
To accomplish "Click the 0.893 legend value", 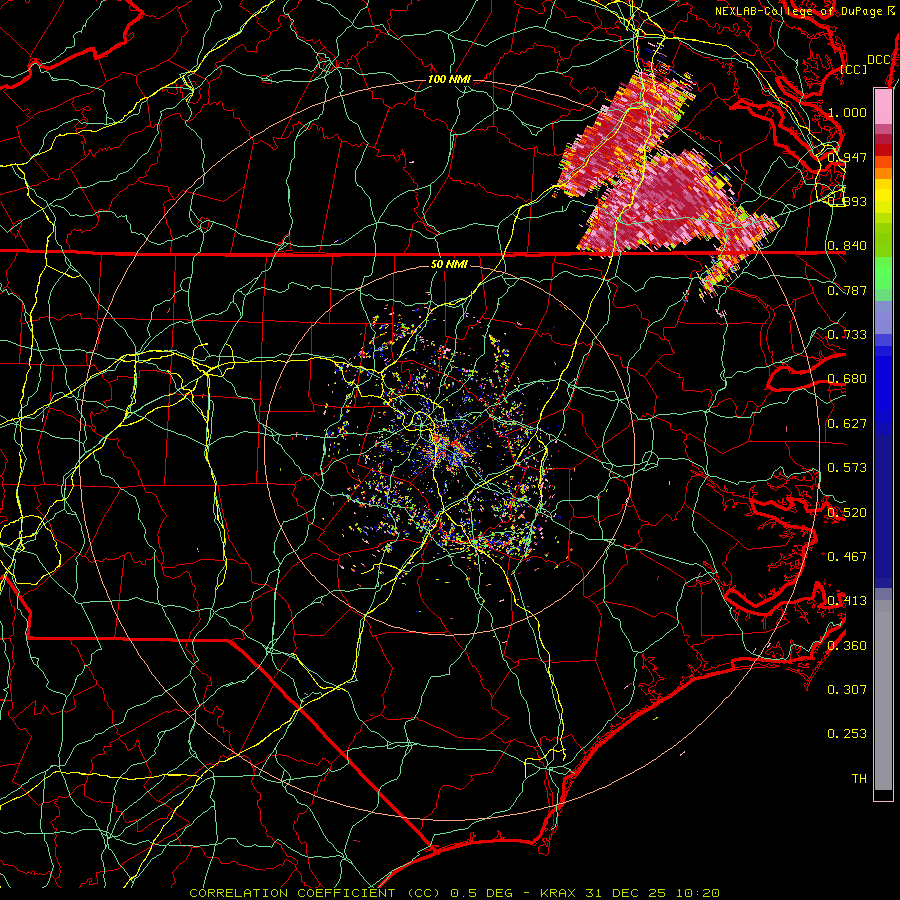I will 847,201.
